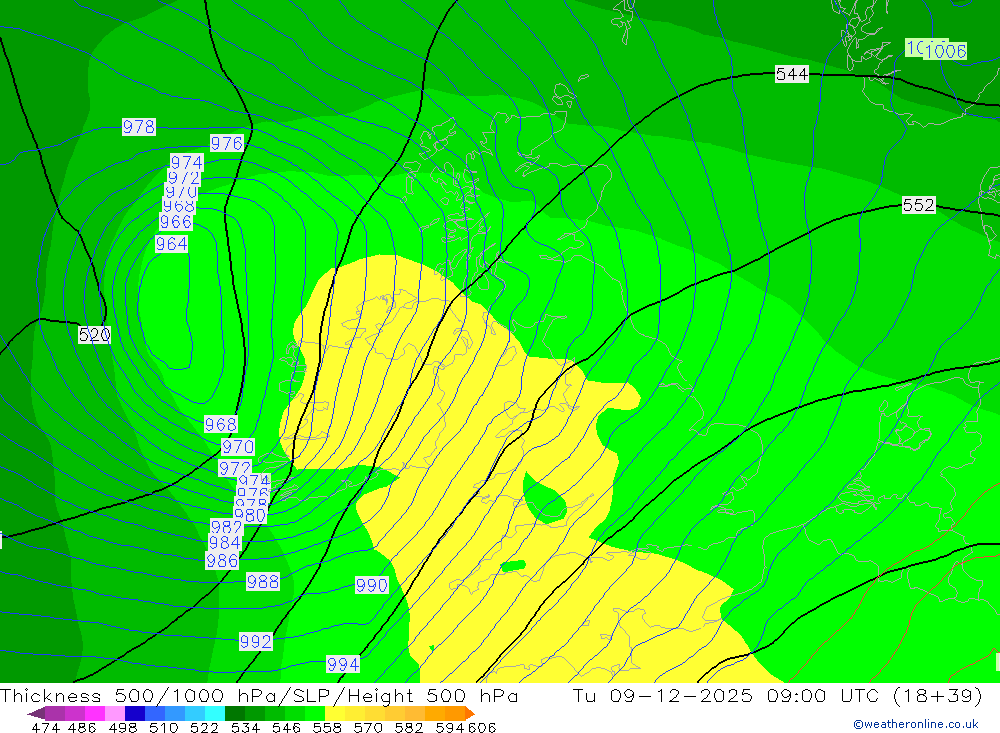Click the 1006 pressure label
The height and width of the screenshot is (733, 1000).
(945, 51)
